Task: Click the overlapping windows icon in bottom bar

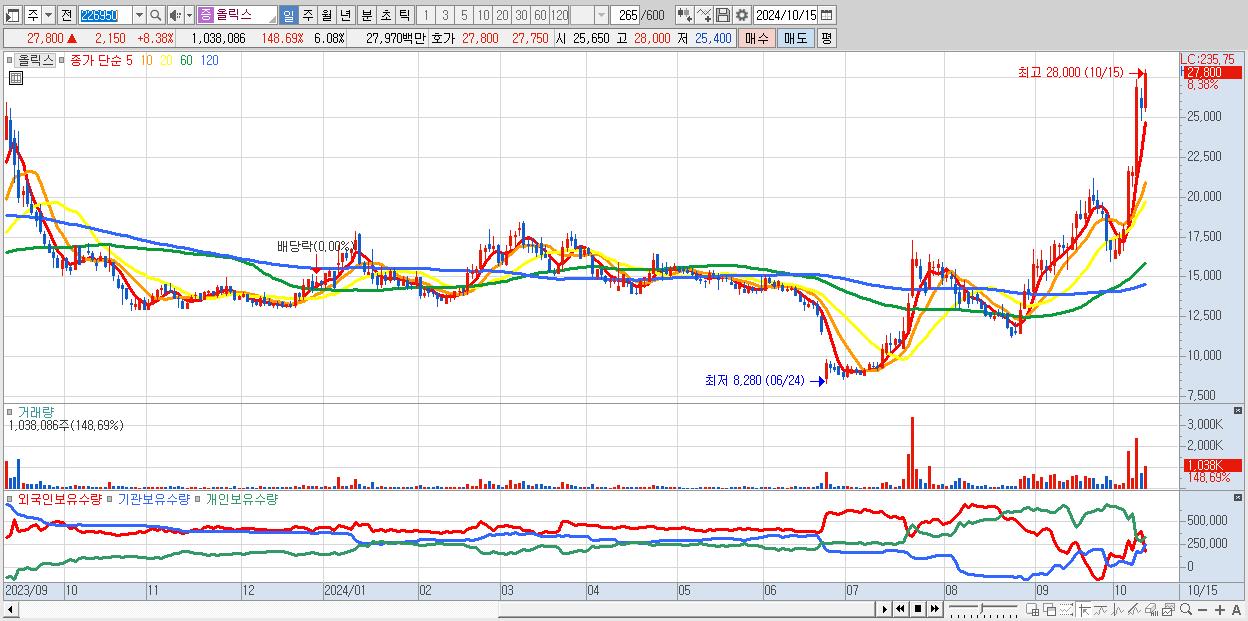Action: click(x=1050, y=610)
